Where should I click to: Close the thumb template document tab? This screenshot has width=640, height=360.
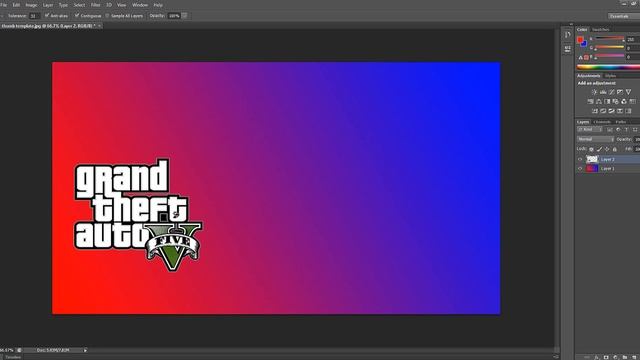coord(99,26)
